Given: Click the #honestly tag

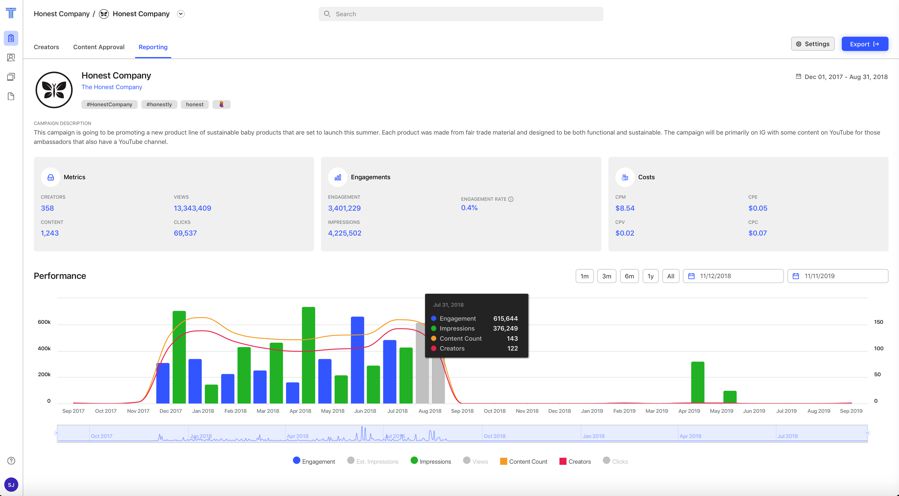Looking at the screenshot, I should [x=159, y=104].
